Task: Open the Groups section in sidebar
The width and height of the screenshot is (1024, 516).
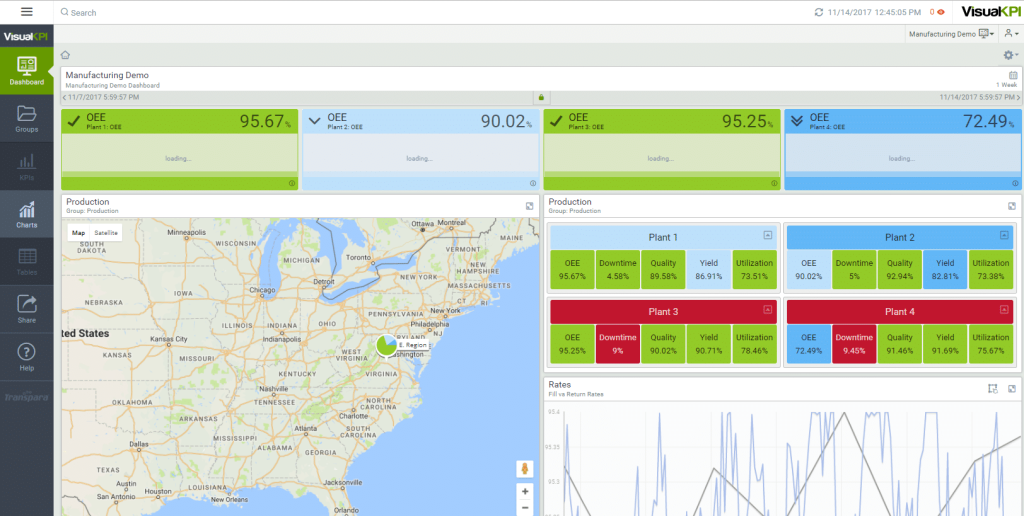Action: point(26,118)
